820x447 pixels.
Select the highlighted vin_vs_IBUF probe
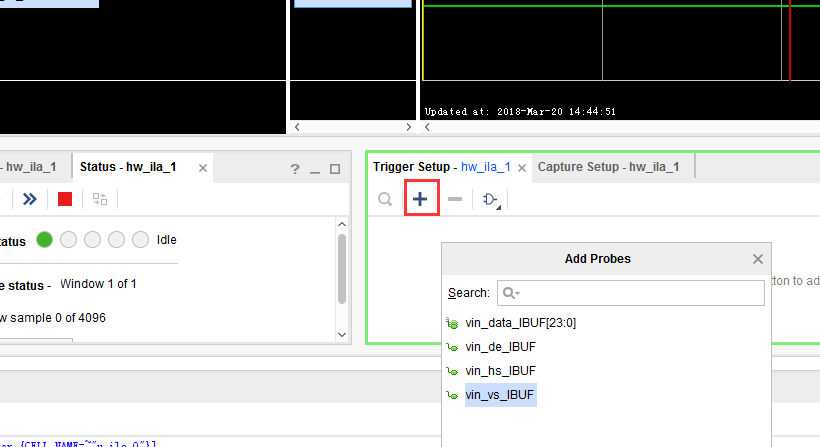[x=500, y=395]
